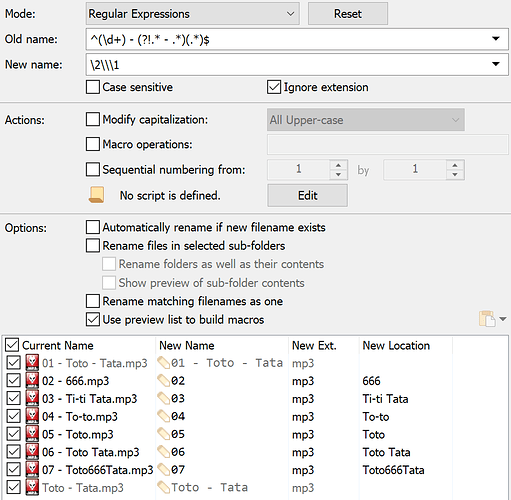
Task: Click the clipboard paste icon
Action: 487,319
